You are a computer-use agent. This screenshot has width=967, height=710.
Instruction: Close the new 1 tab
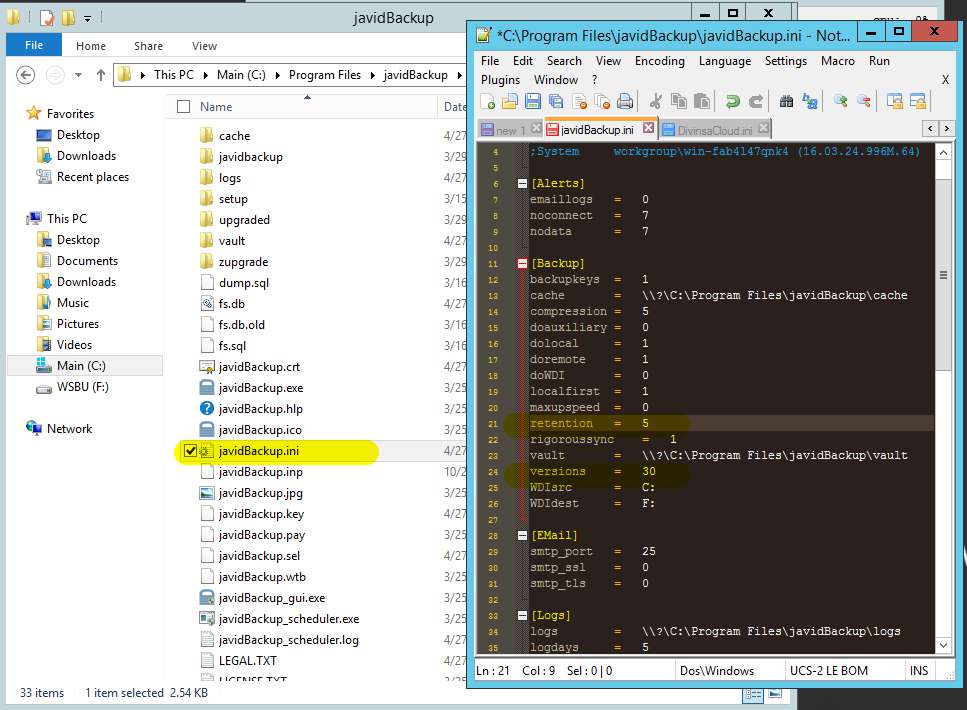click(x=536, y=128)
